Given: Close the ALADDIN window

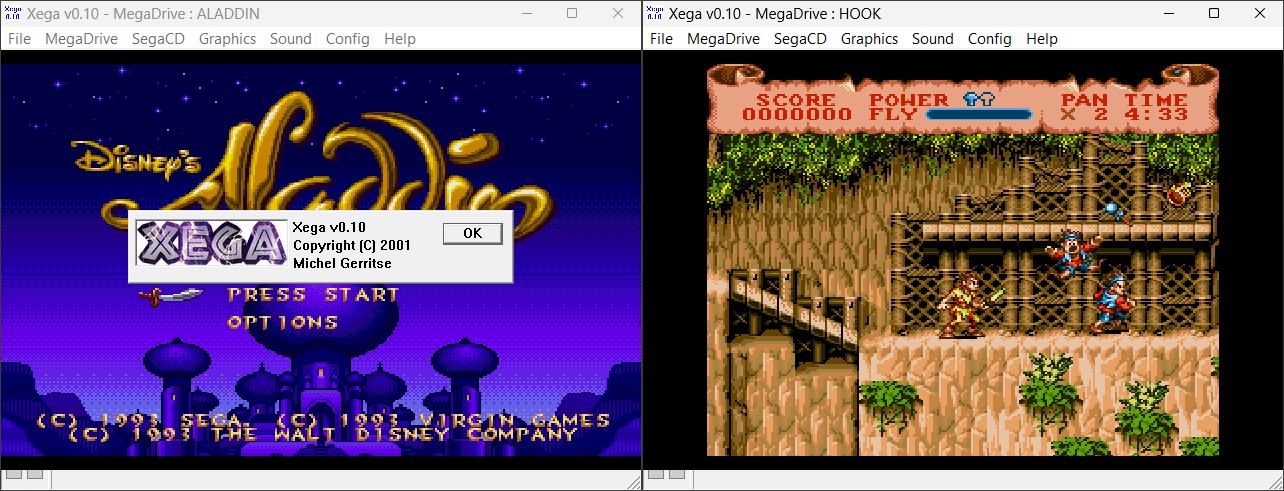Looking at the screenshot, I should click(618, 13).
